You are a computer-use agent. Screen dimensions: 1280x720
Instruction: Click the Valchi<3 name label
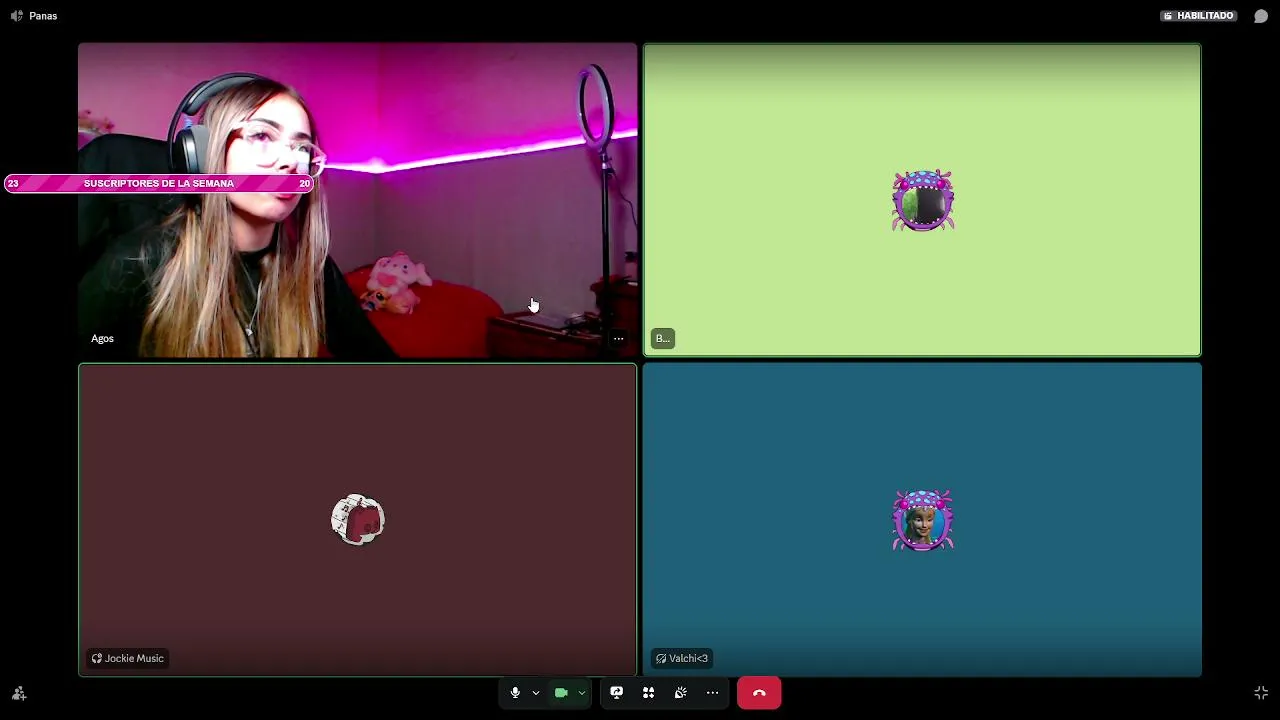(681, 658)
